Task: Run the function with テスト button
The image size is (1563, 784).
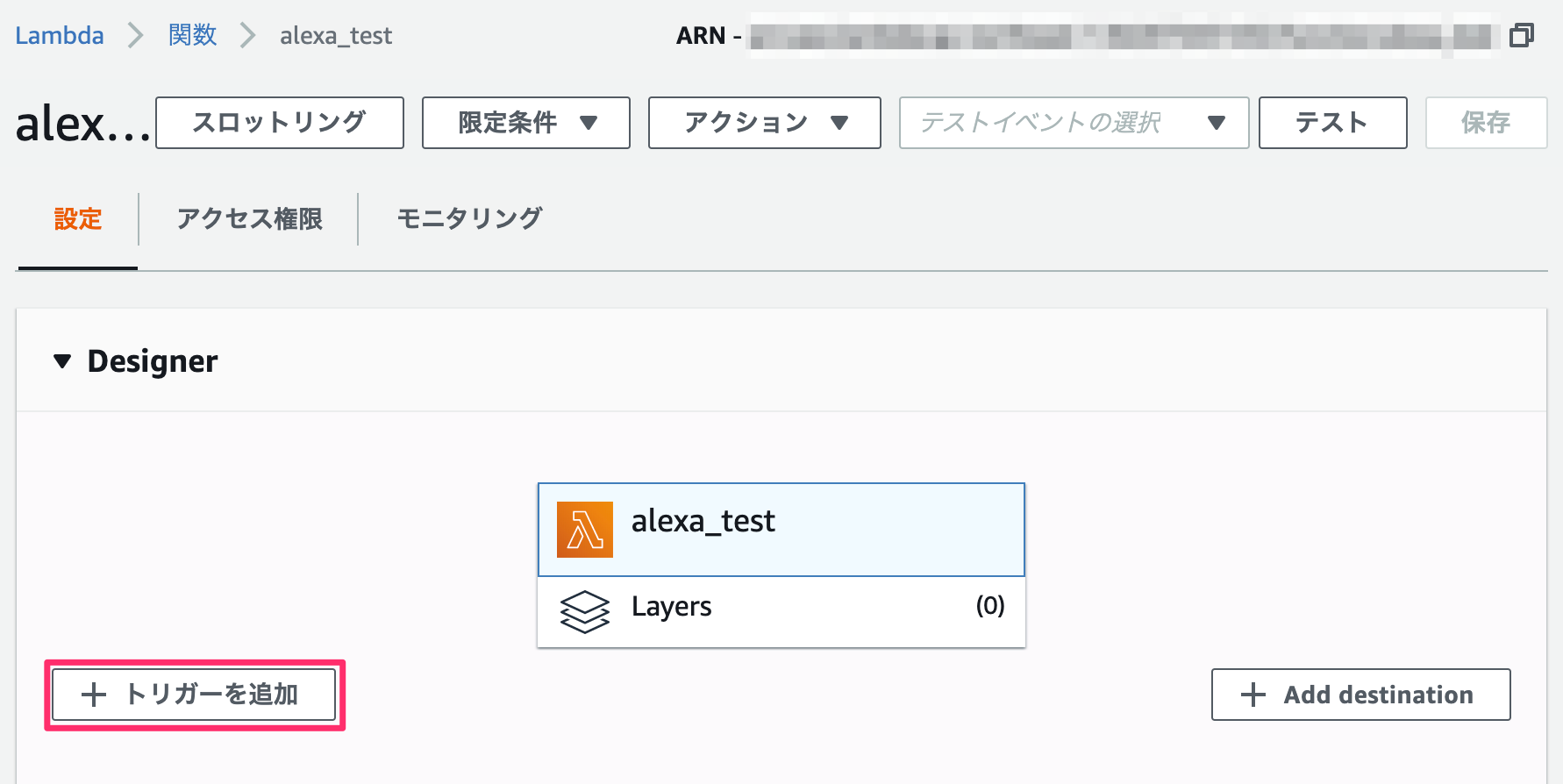Action: coord(1331,123)
